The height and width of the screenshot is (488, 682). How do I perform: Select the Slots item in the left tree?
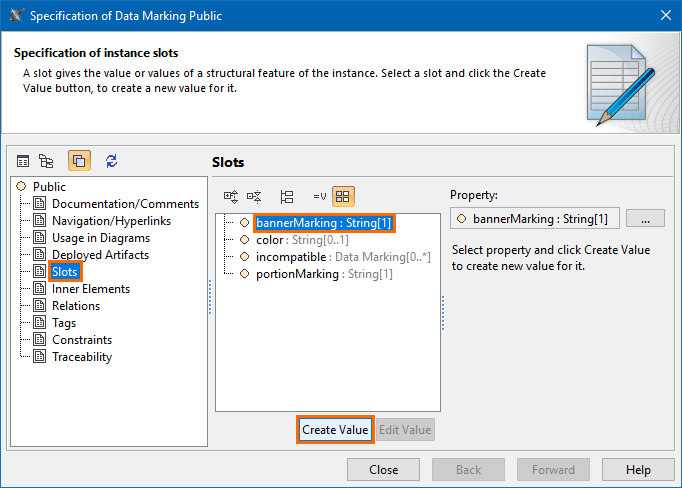pyautogui.click(x=65, y=272)
